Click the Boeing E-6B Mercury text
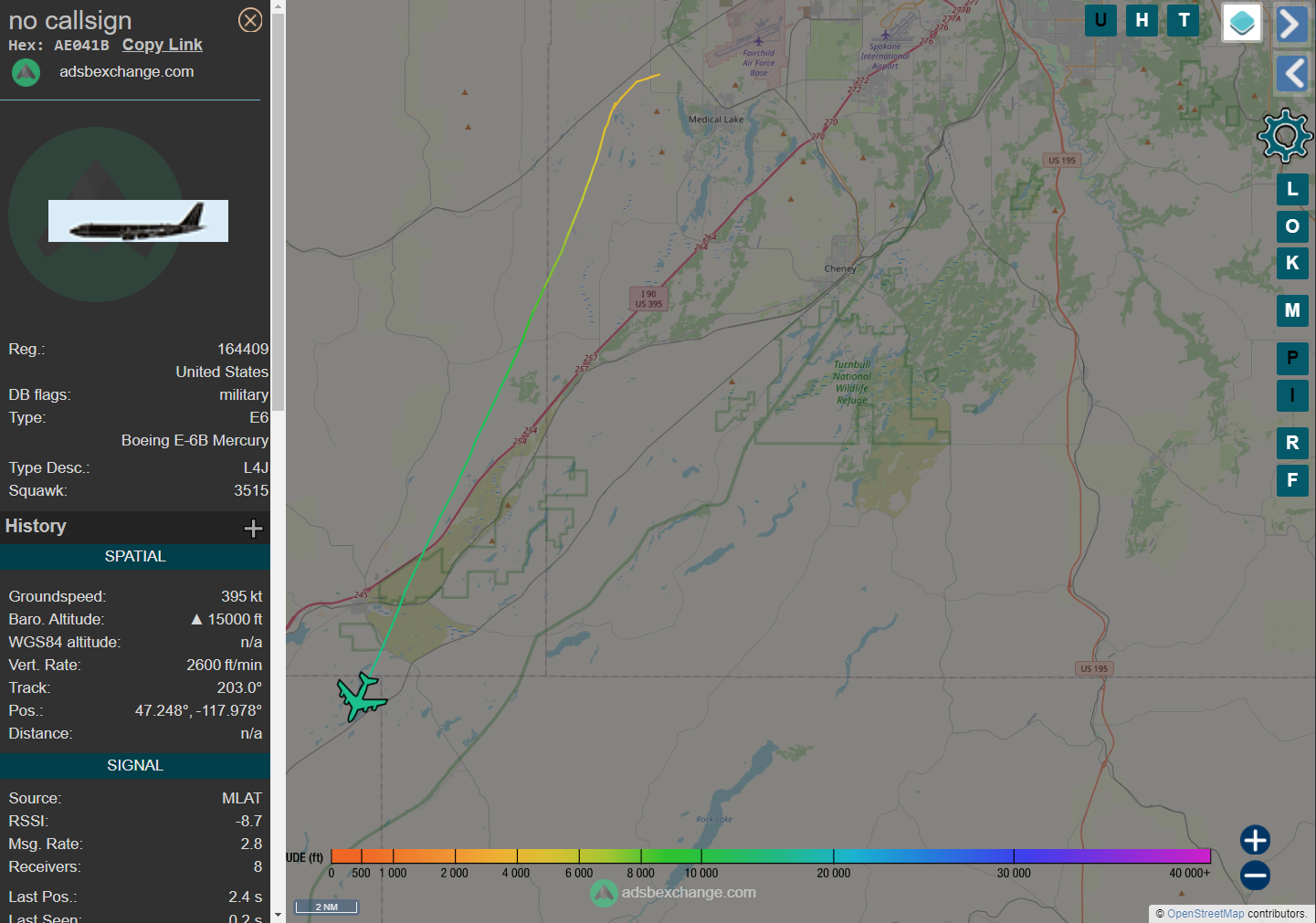 pyautogui.click(x=195, y=440)
